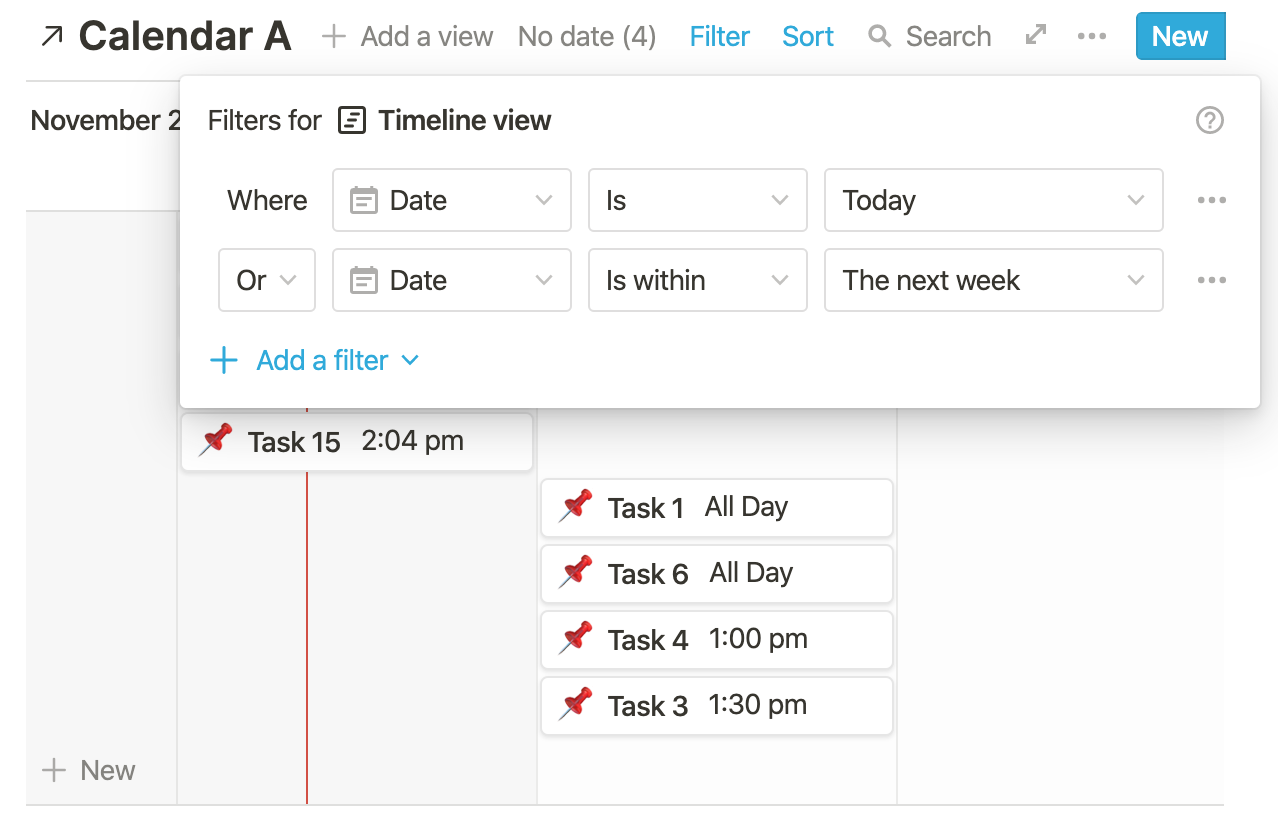Expand 'The next week' value dropdown
Viewport: 1278px width, 836px height.
coord(993,280)
